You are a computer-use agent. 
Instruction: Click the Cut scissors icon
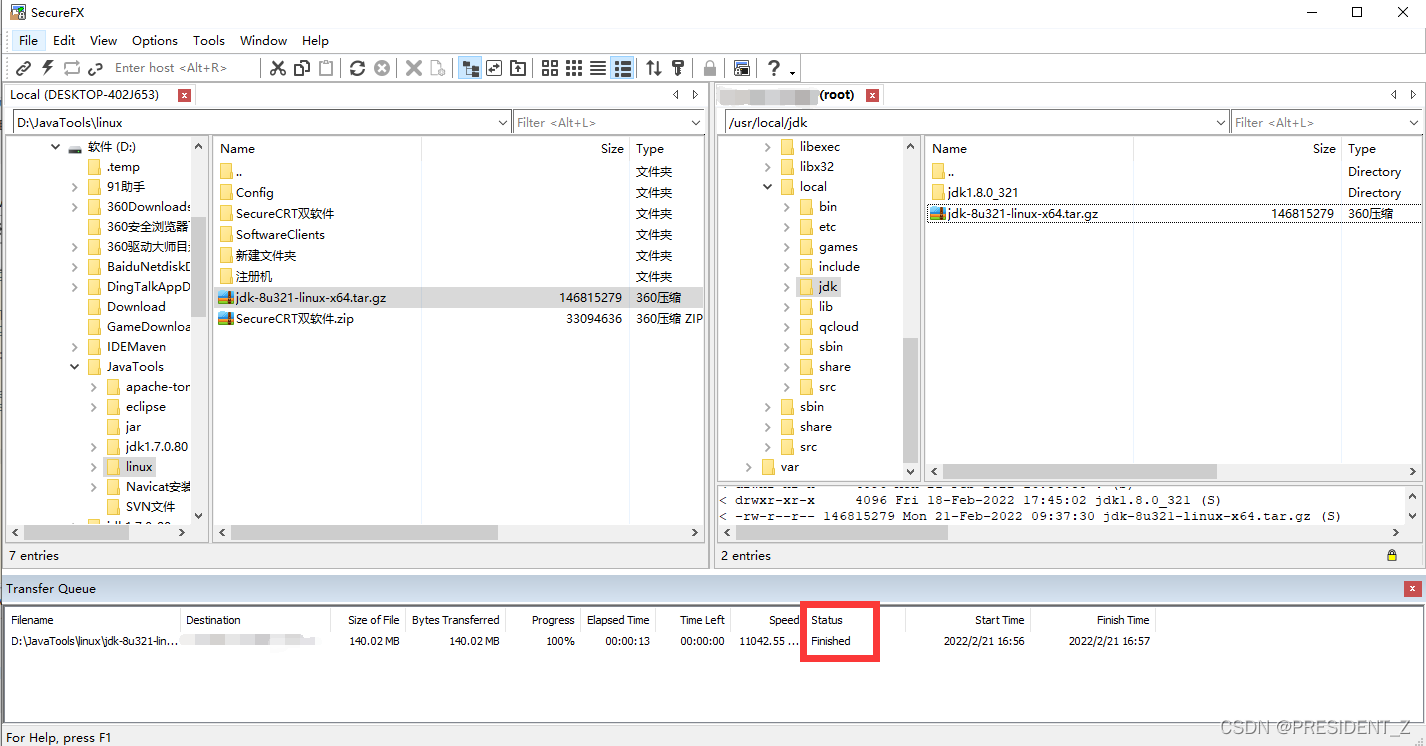coord(278,68)
